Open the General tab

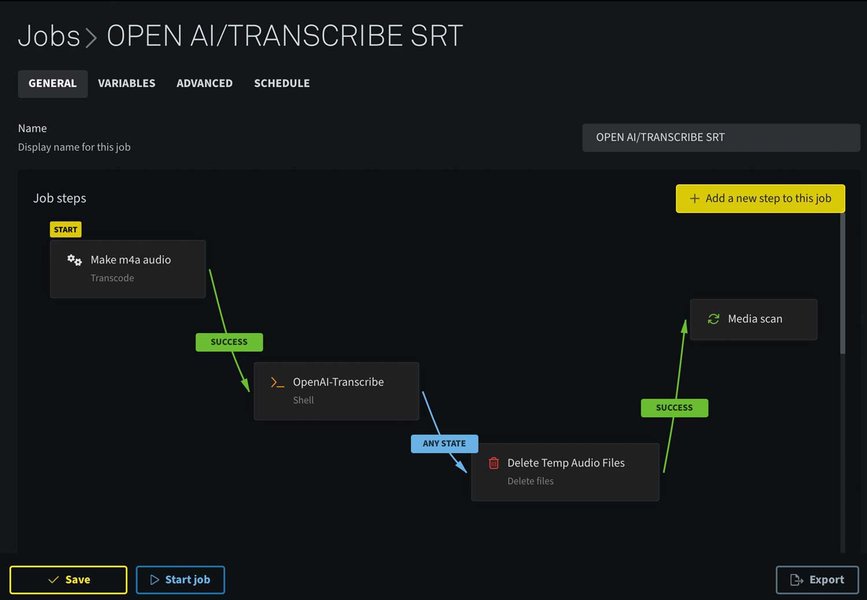53,84
